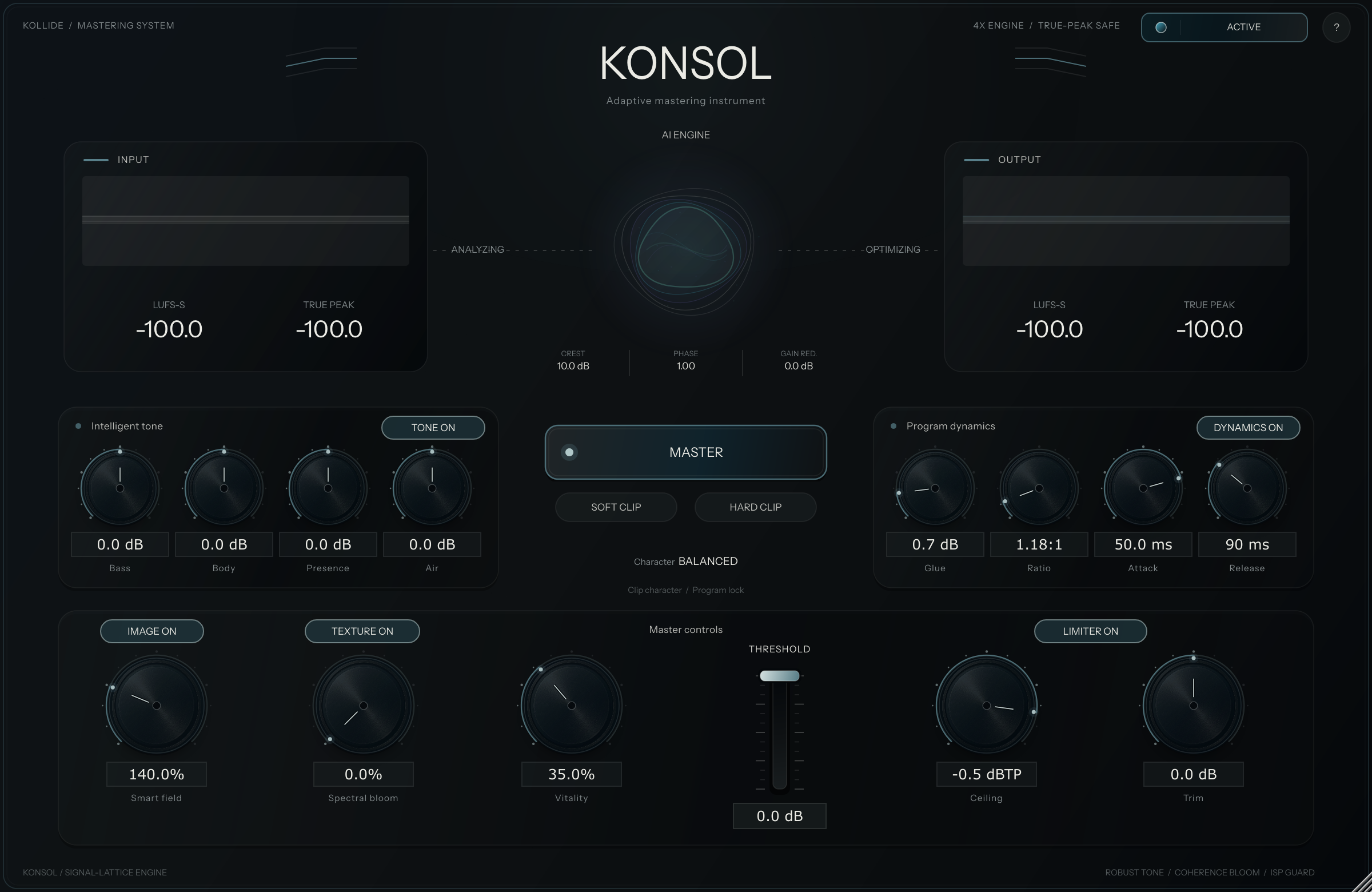Image resolution: width=1372 pixels, height=892 pixels.
Task: Click the '4X ENGINE / TRUE-PEAK SAFE' label
Action: (x=1046, y=25)
